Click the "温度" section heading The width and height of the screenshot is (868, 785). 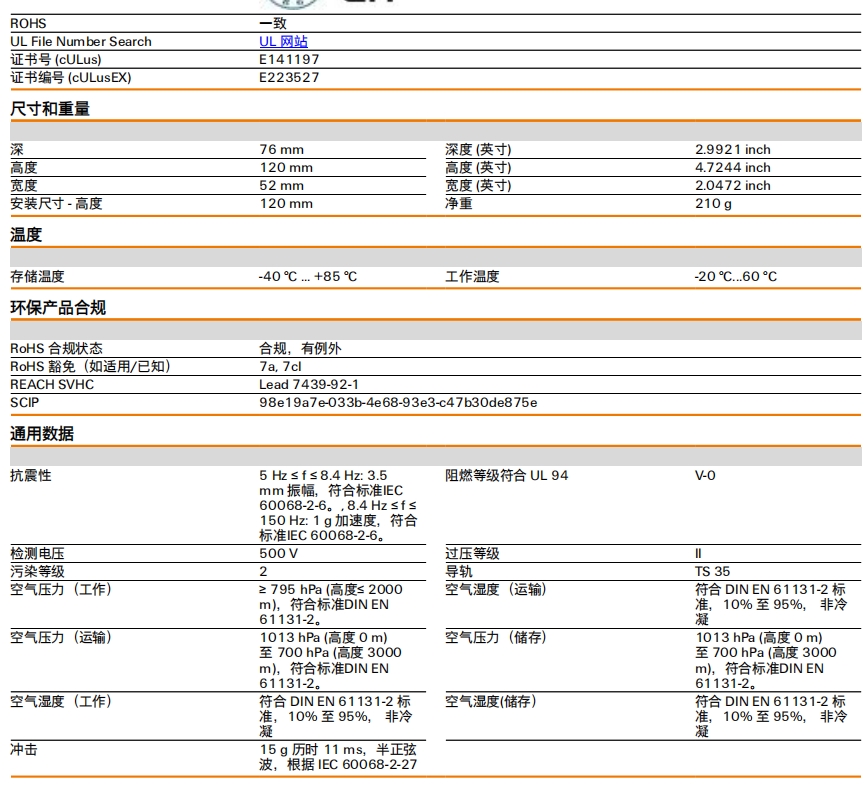(x=26, y=235)
